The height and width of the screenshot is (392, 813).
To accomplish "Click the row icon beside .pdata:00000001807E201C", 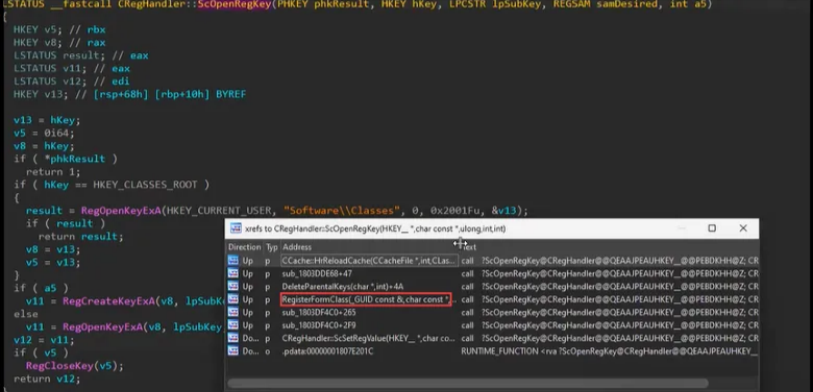I will pos(233,351).
